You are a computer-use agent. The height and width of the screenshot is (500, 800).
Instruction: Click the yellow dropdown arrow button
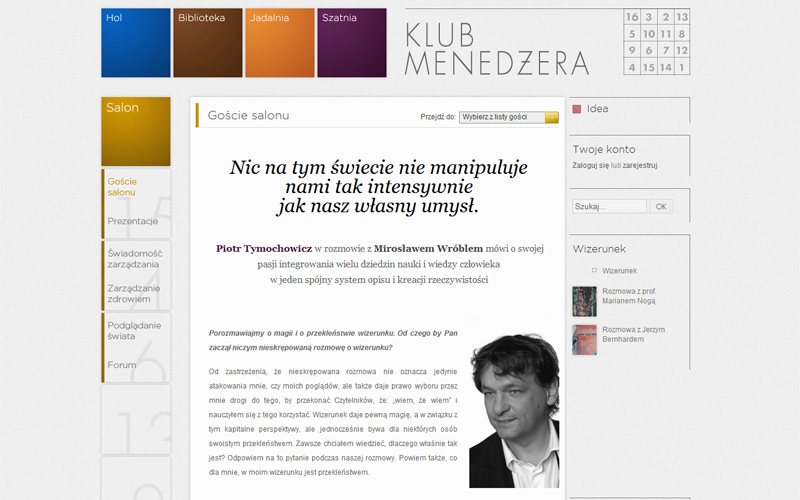552,117
